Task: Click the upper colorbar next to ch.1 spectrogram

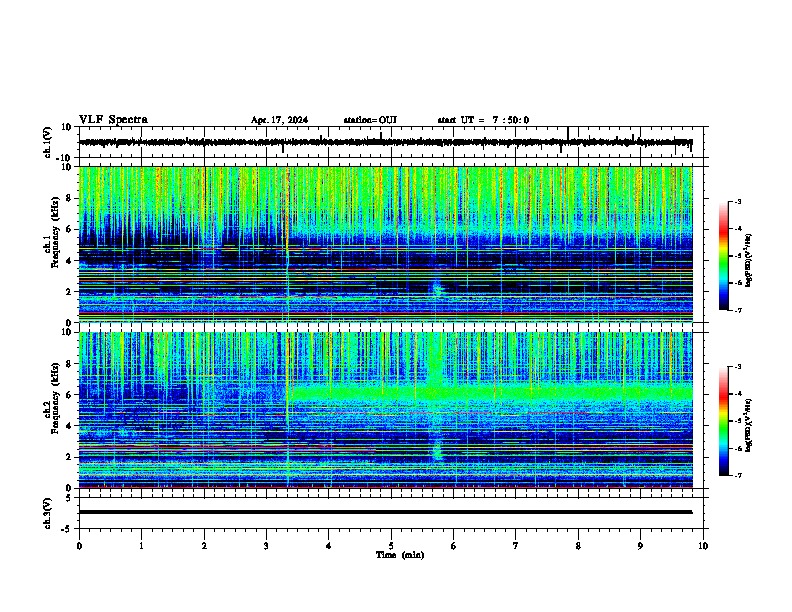Action: coord(724,256)
